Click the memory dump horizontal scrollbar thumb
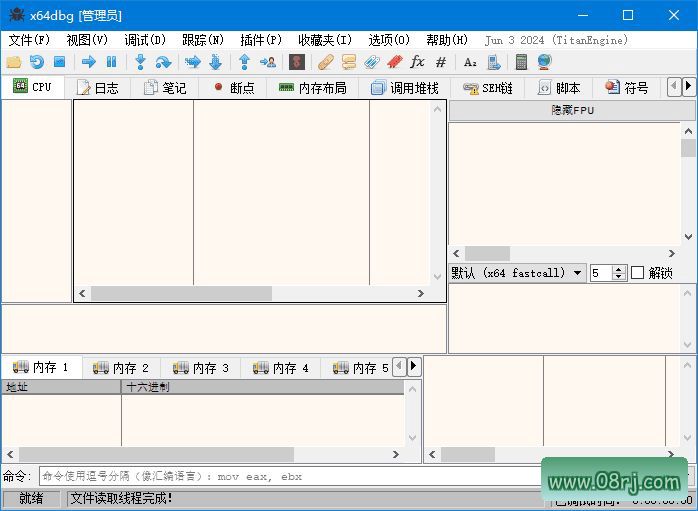698x511 pixels. (156, 454)
